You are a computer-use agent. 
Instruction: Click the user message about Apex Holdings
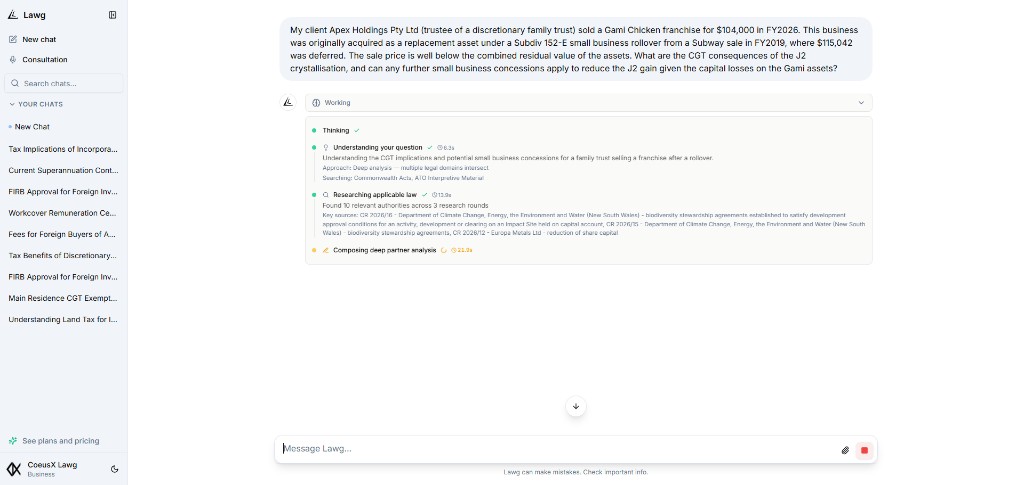(x=575, y=49)
